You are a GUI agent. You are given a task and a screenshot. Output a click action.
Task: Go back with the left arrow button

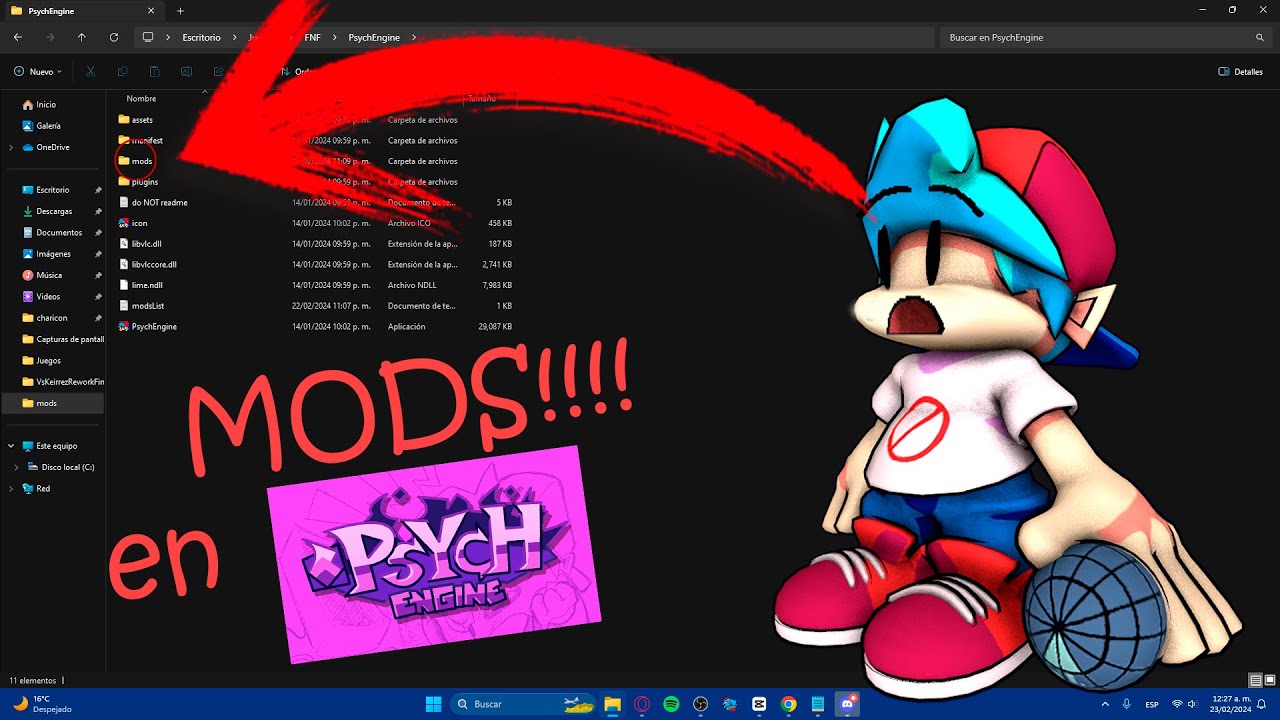click(x=18, y=37)
